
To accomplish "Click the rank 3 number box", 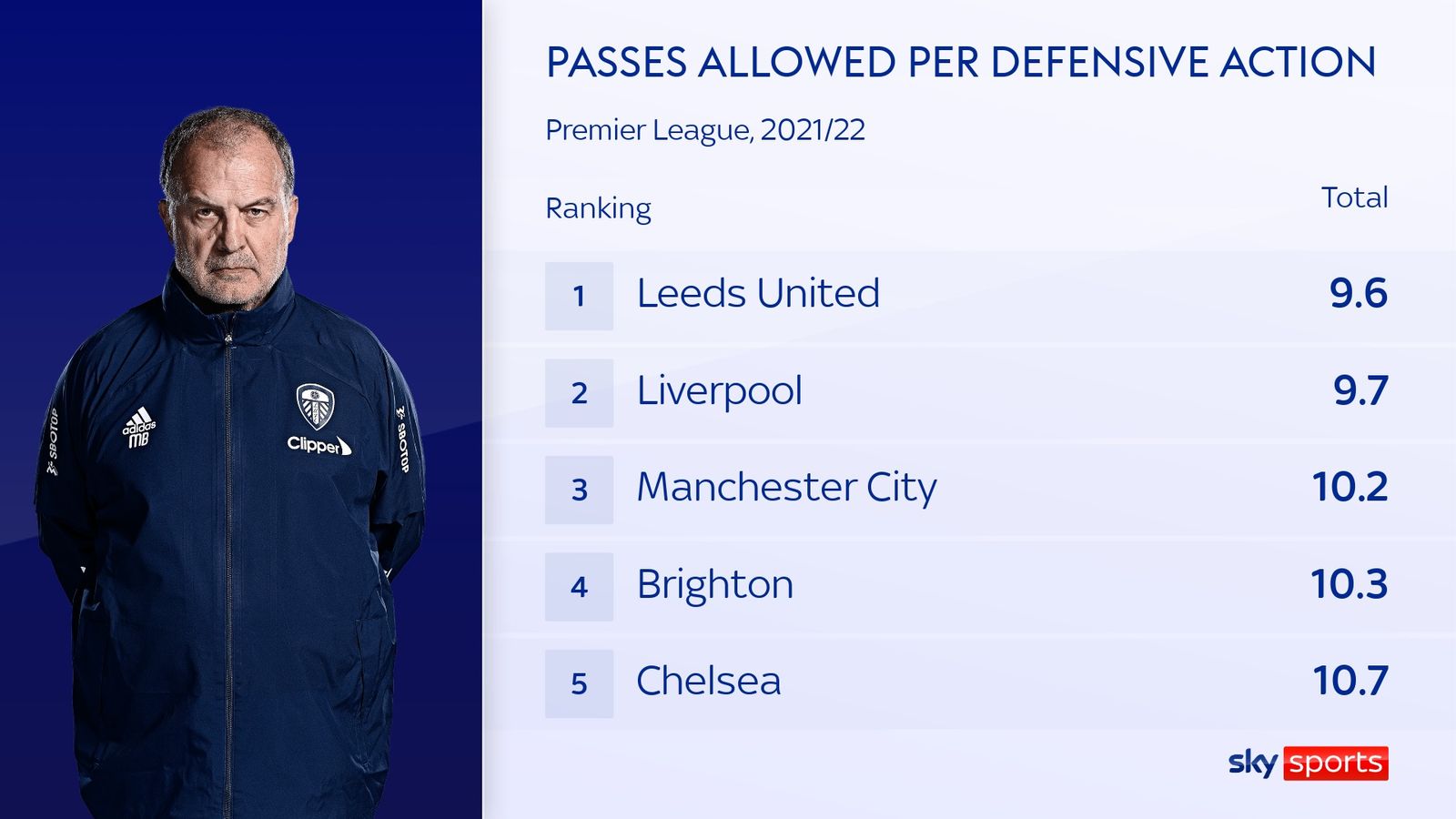I will click(x=579, y=490).
